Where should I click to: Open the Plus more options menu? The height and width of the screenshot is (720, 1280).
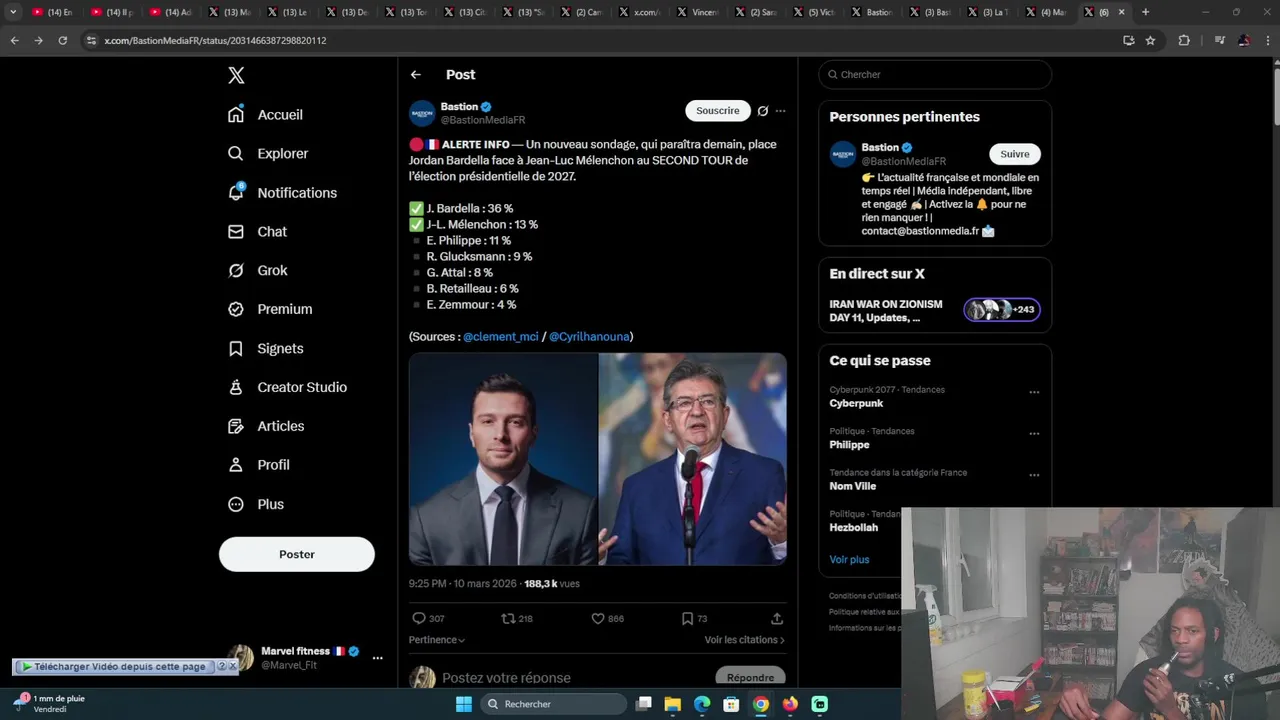(256, 504)
